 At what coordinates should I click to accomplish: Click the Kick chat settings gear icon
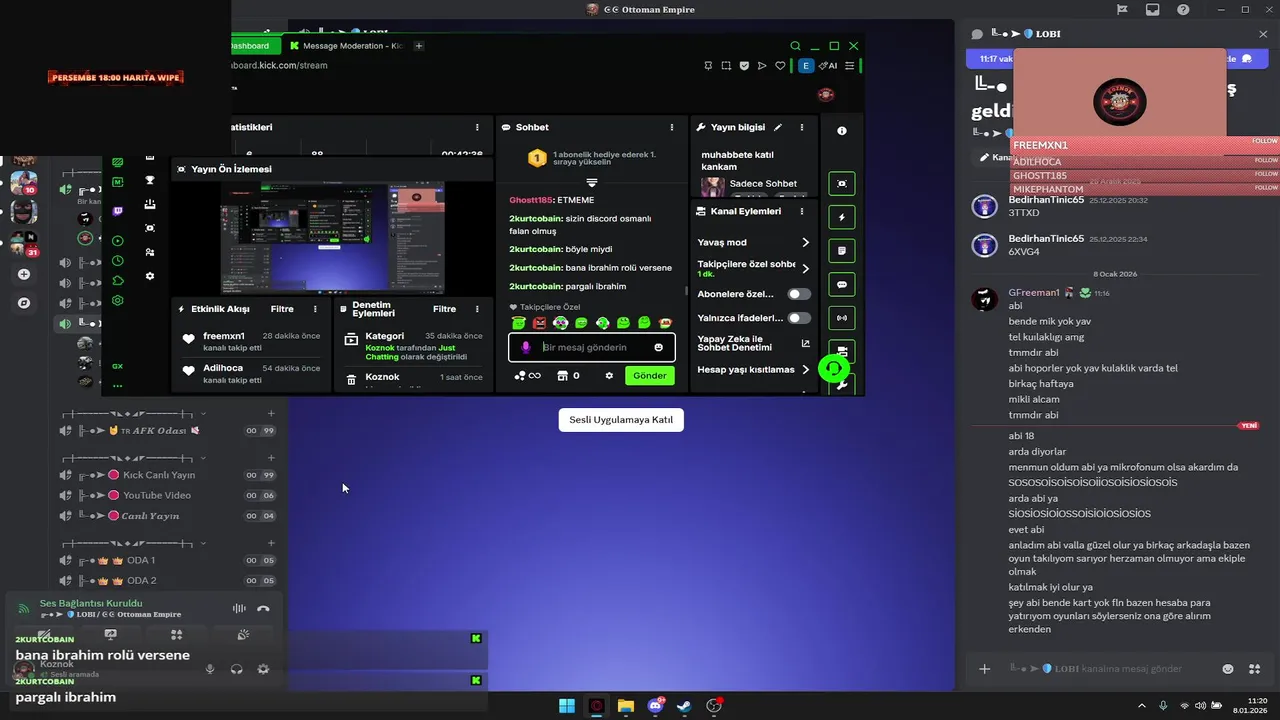point(609,376)
